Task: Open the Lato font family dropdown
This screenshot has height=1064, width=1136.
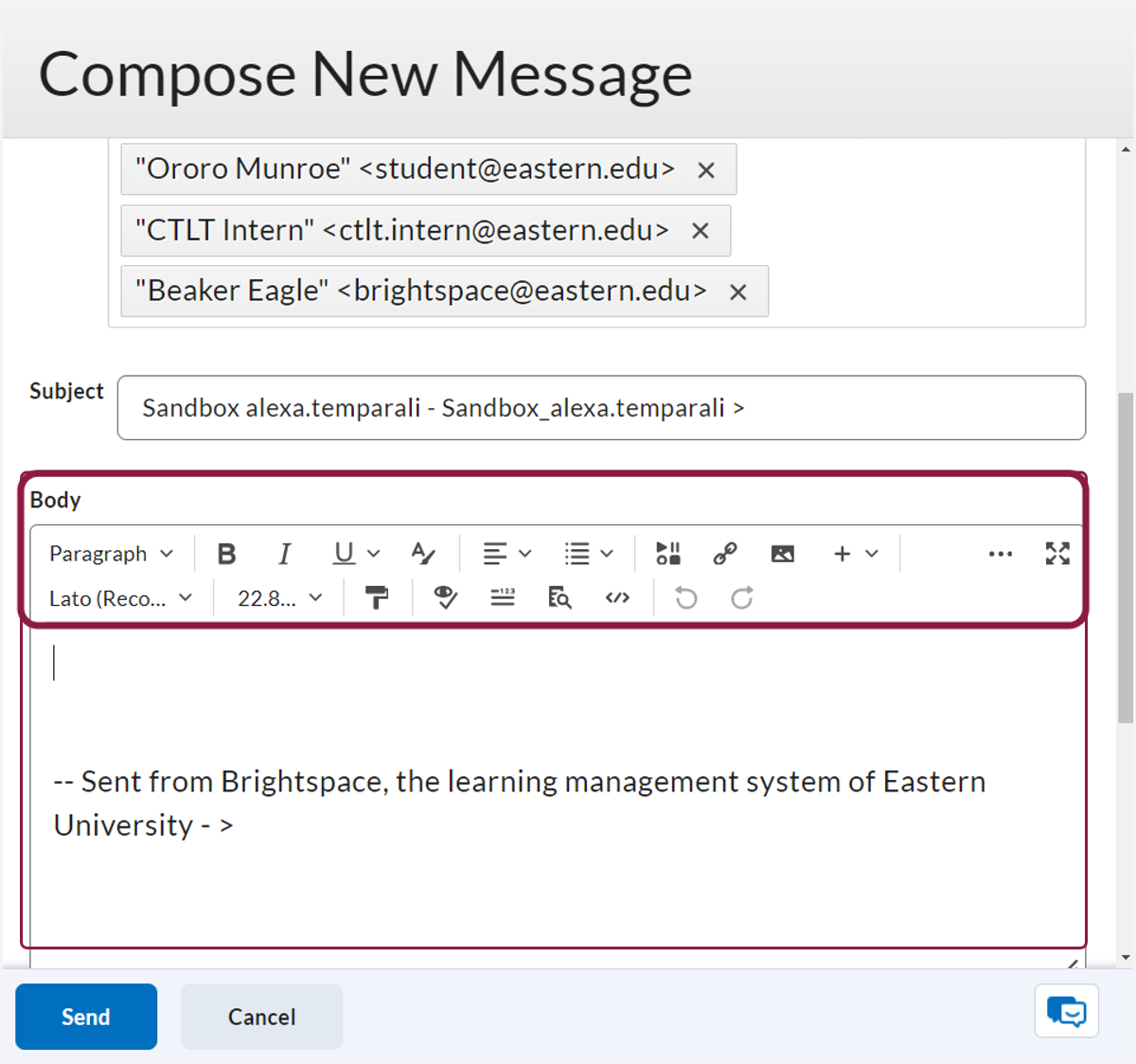Action: point(120,598)
